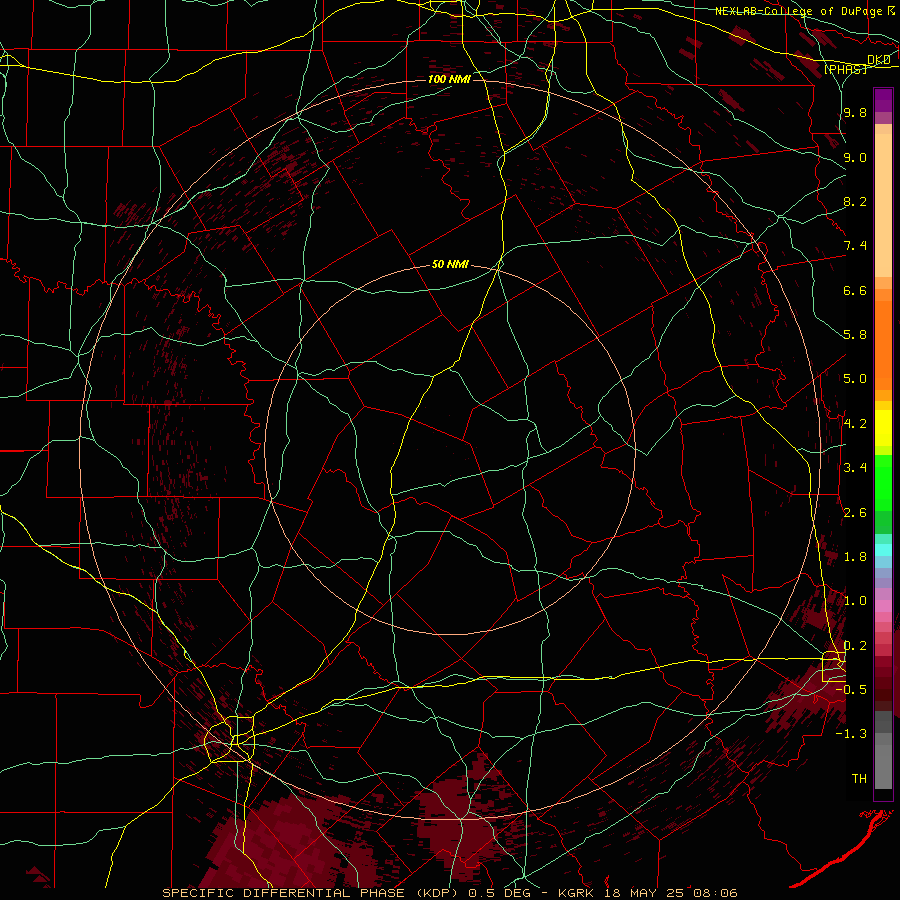The height and width of the screenshot is (900, 900).
Task: Pick the purple segment atop the color bar
Action: tap(883, 101)
